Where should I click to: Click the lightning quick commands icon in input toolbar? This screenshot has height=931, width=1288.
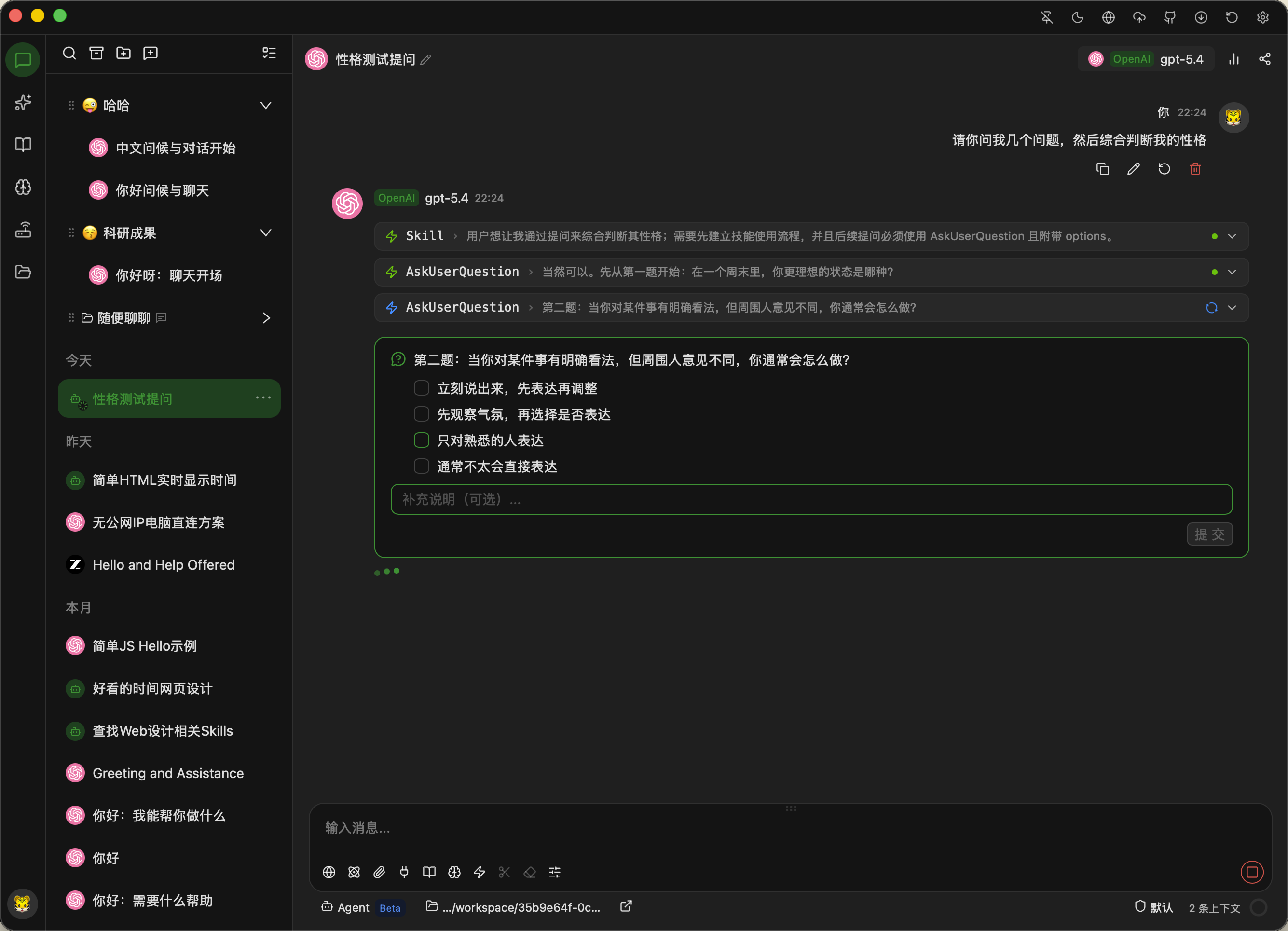[x=480, y=872]
